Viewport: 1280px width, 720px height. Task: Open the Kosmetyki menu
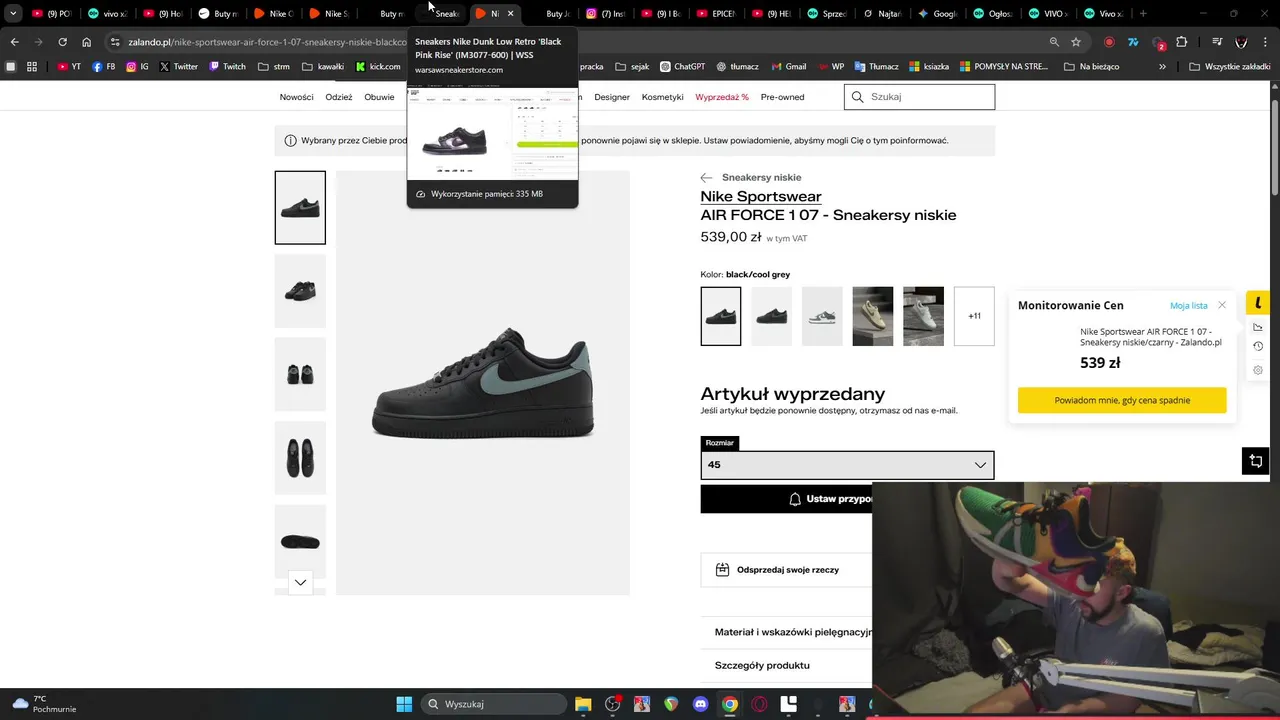[662, 97]
